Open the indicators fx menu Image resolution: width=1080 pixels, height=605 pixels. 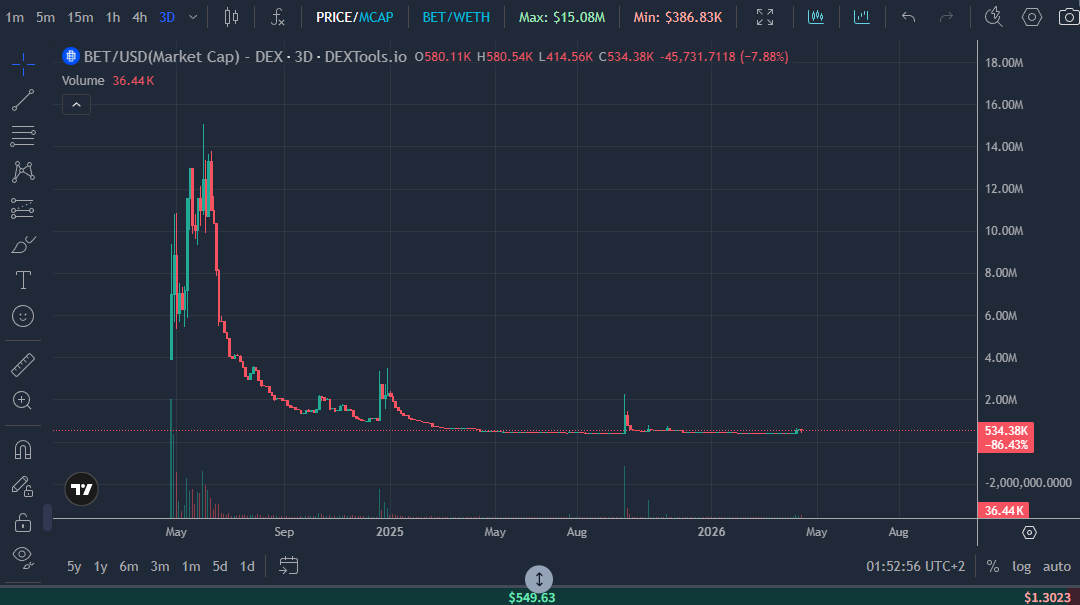click(x=278, y=17)
